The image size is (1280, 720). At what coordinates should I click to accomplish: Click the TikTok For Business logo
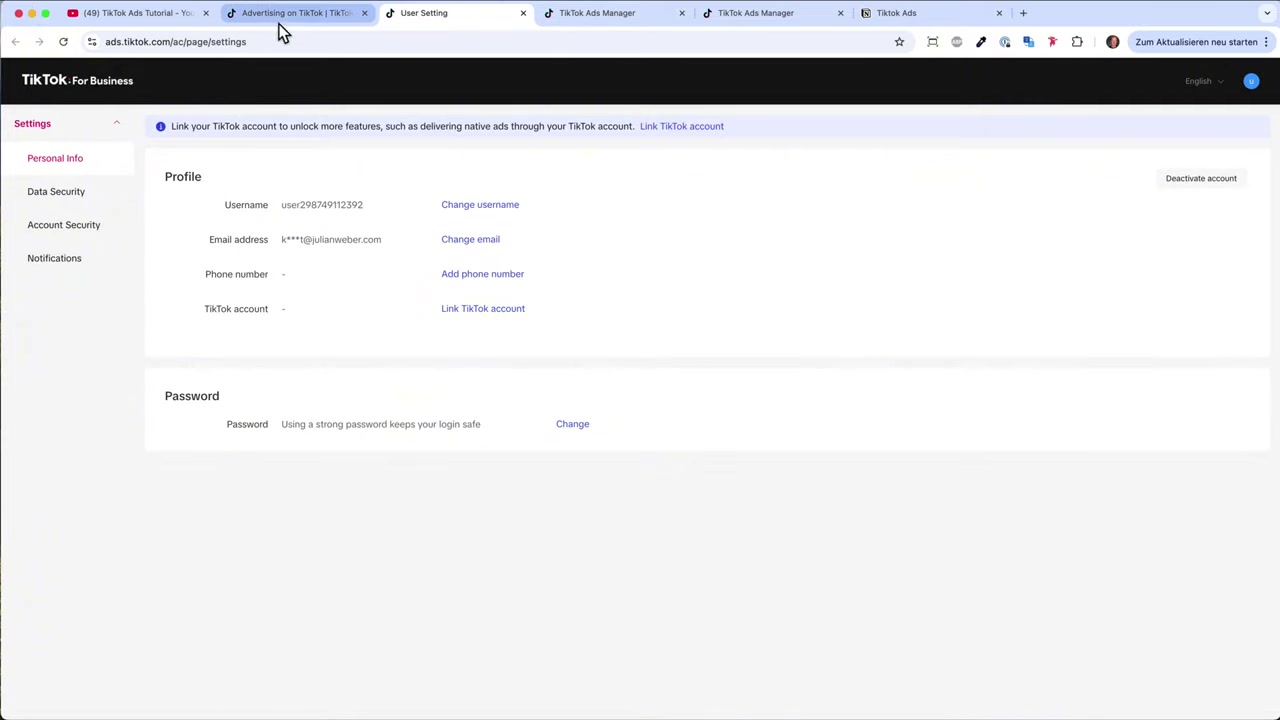[77, 80]
